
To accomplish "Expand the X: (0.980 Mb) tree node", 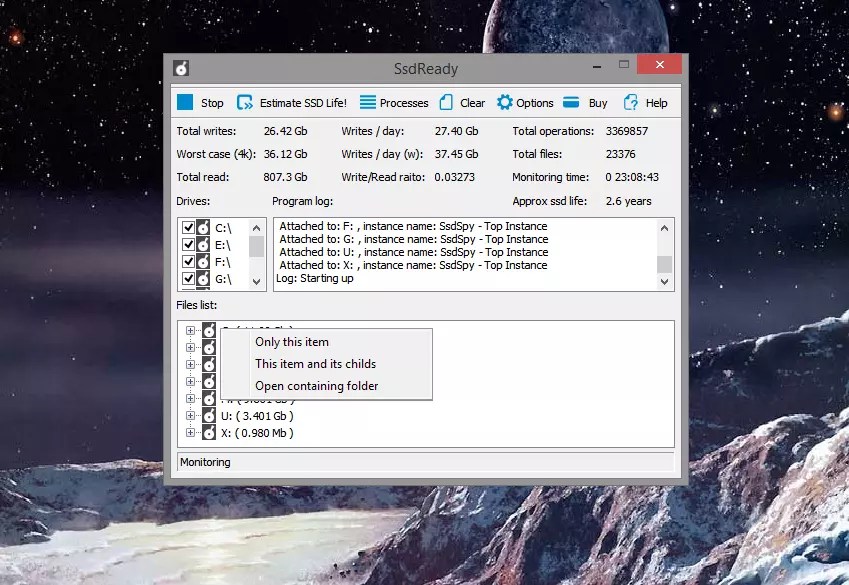I will 190,432.
